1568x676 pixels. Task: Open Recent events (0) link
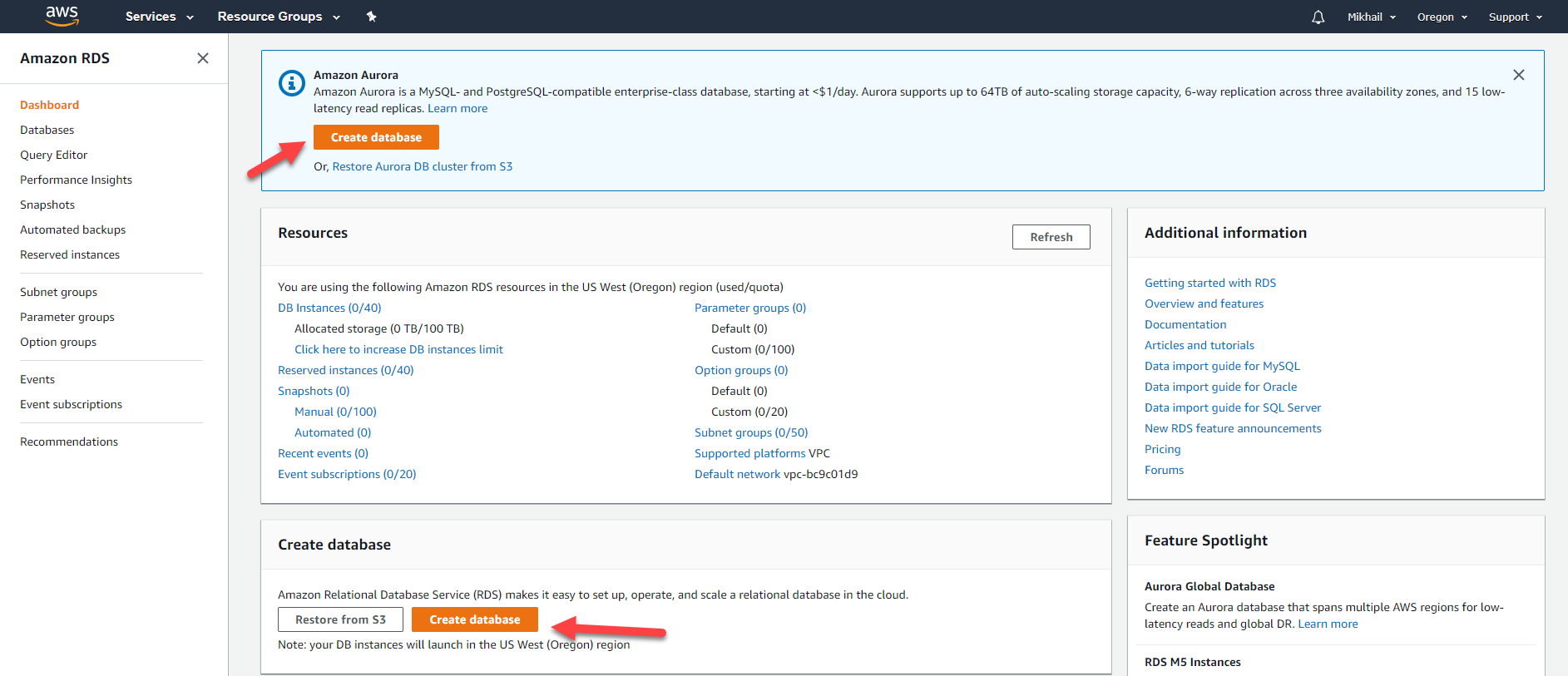tap(323, 453)
